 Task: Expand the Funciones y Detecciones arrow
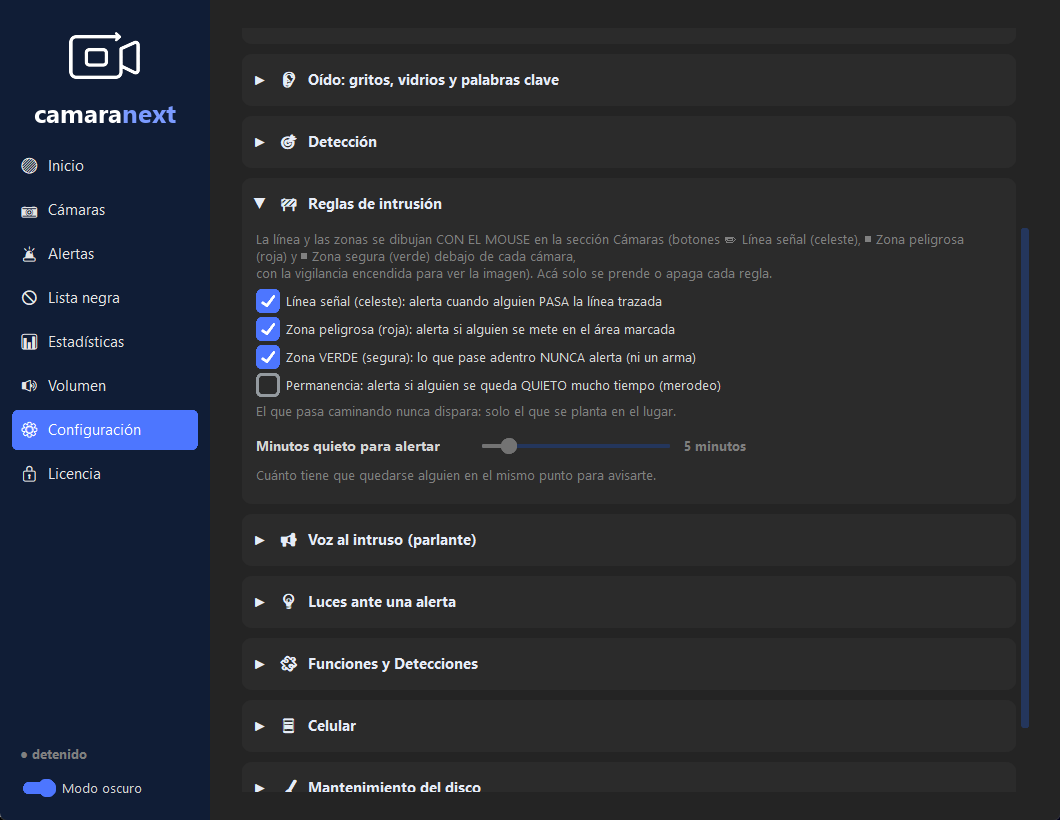click(x=260, y=665)
